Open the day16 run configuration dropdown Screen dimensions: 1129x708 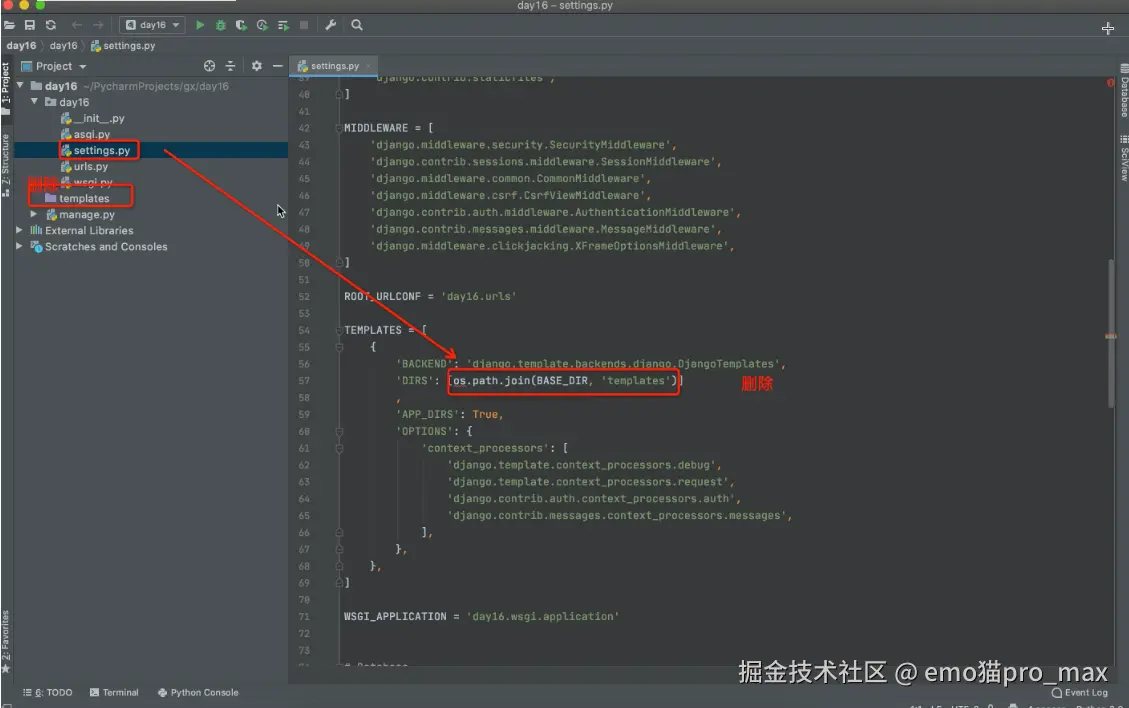click(x=152, y=25)
